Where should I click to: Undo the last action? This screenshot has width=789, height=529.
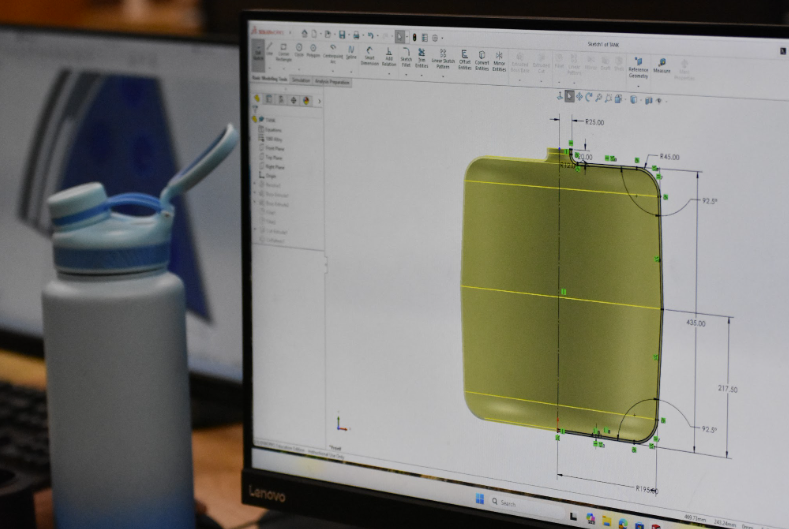point(371,36)
